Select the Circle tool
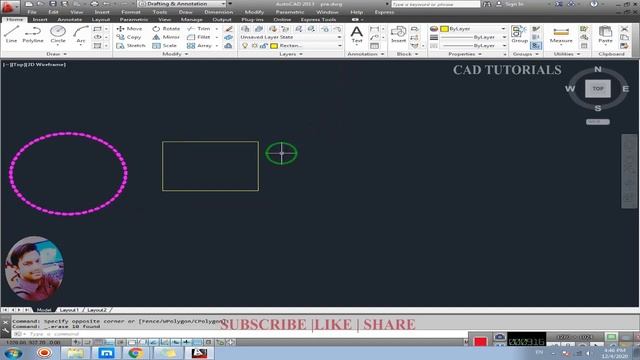The width and height of the screenshot is (640, 360). click(x=58, y=34)
